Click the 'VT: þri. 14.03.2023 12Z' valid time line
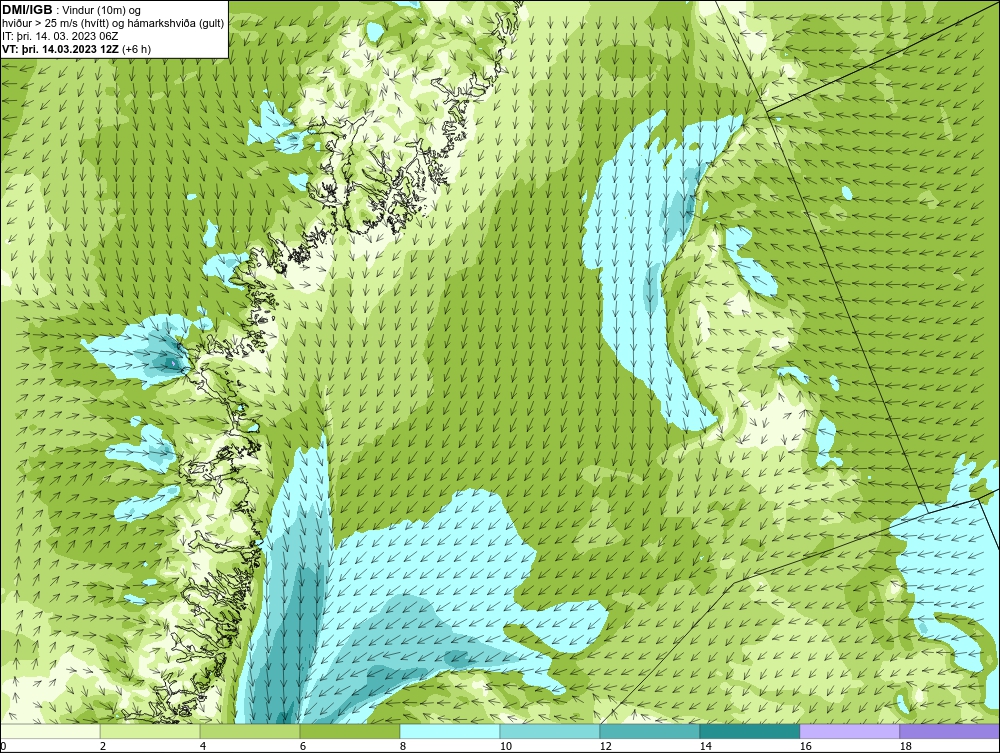The width and height of the screenshot is (1000, 753). [x=77, y=48]
